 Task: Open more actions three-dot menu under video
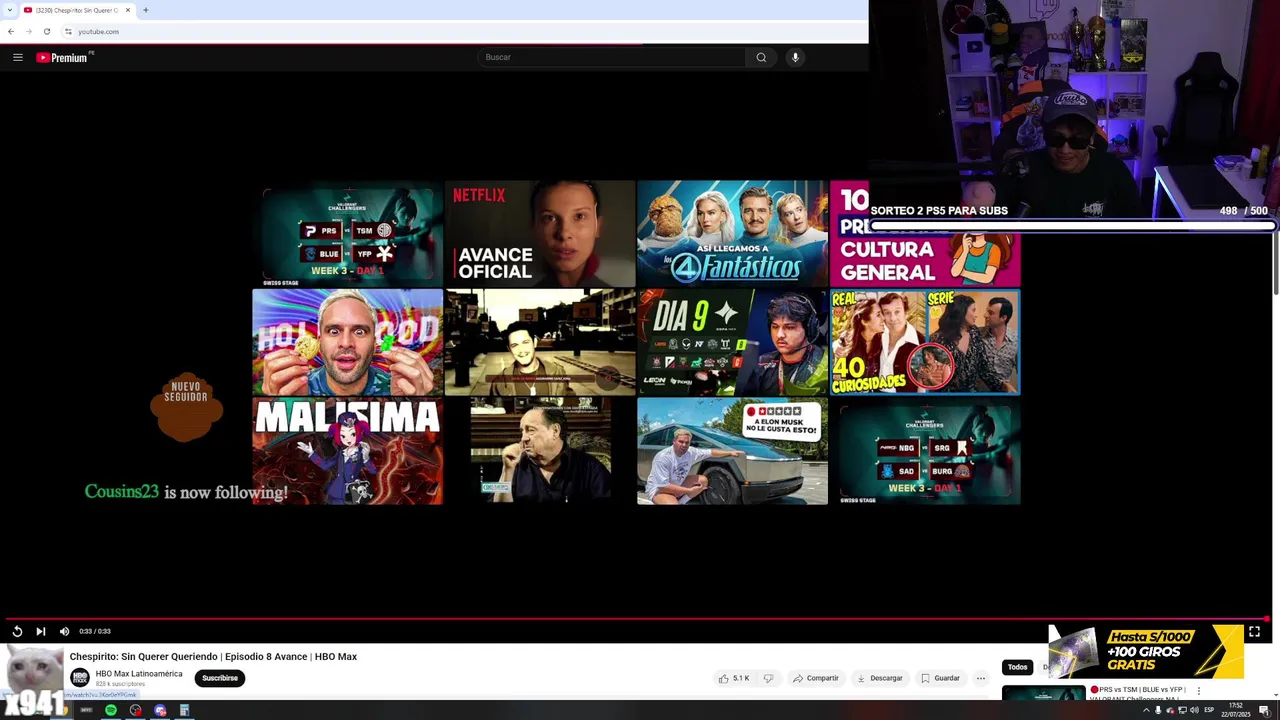pyautogui.click(x=981, y=678)
